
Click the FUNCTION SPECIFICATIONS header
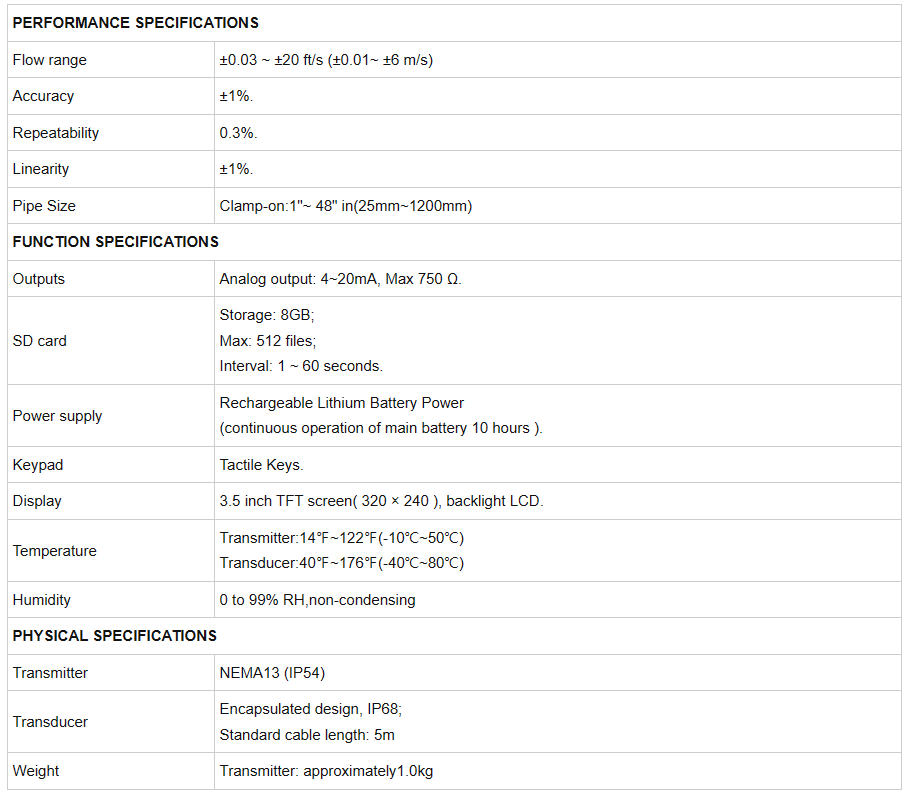[x=116, y=242]
